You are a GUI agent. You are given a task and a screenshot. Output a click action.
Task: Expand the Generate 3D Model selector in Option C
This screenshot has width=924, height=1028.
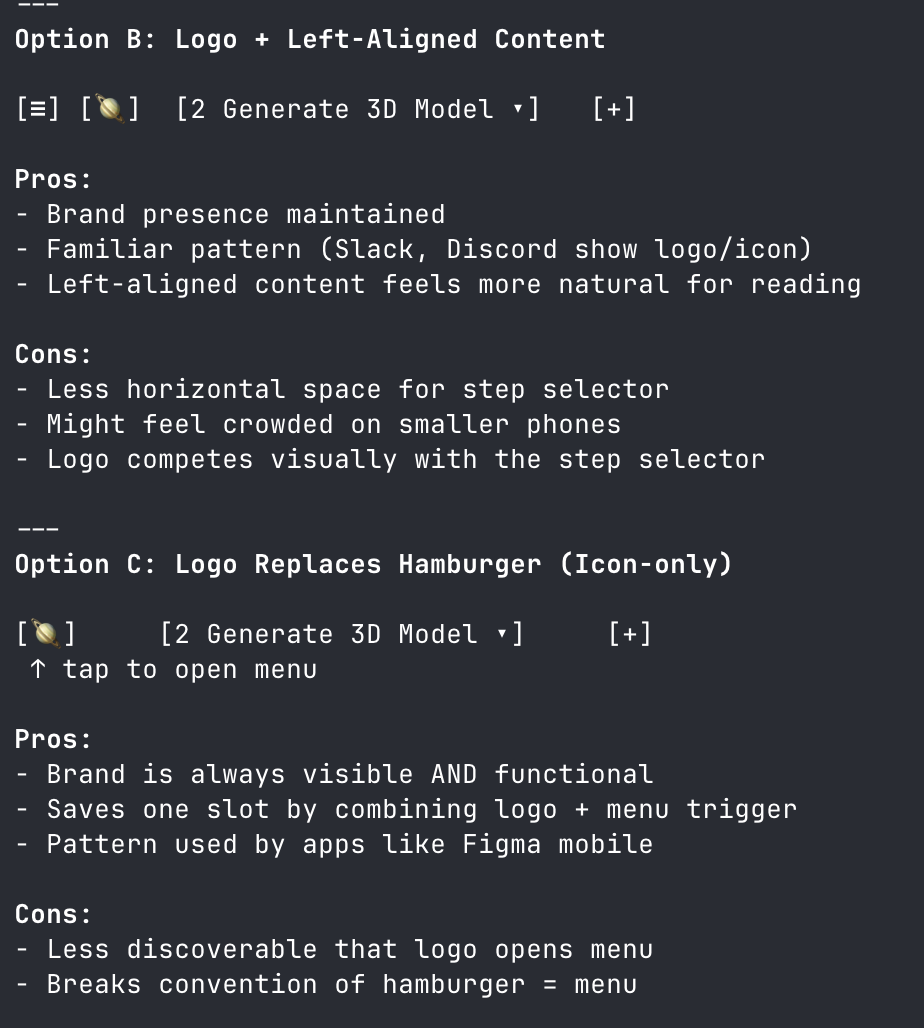click(x=341, y=634)
